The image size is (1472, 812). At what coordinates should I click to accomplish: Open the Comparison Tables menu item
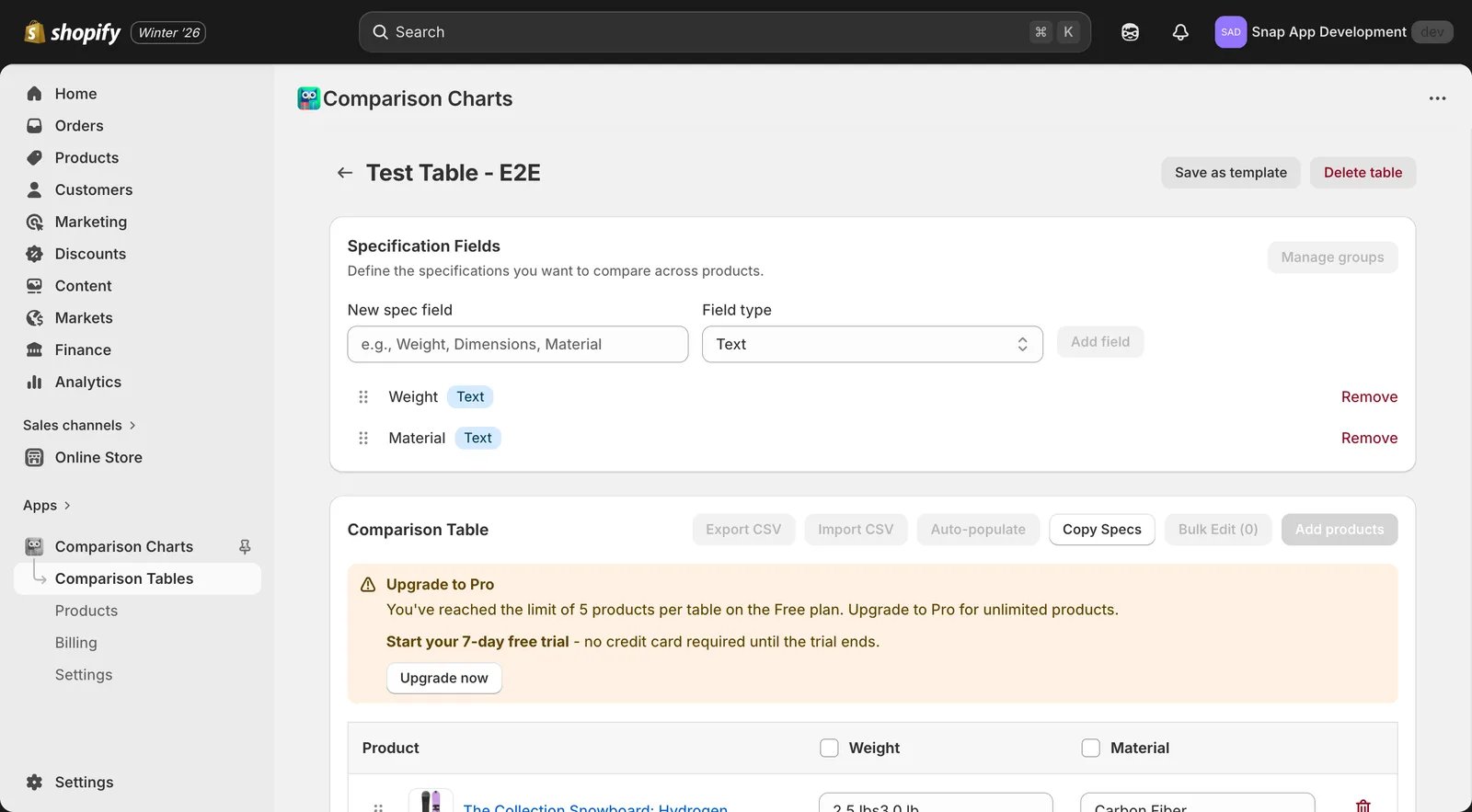(138, 578)
